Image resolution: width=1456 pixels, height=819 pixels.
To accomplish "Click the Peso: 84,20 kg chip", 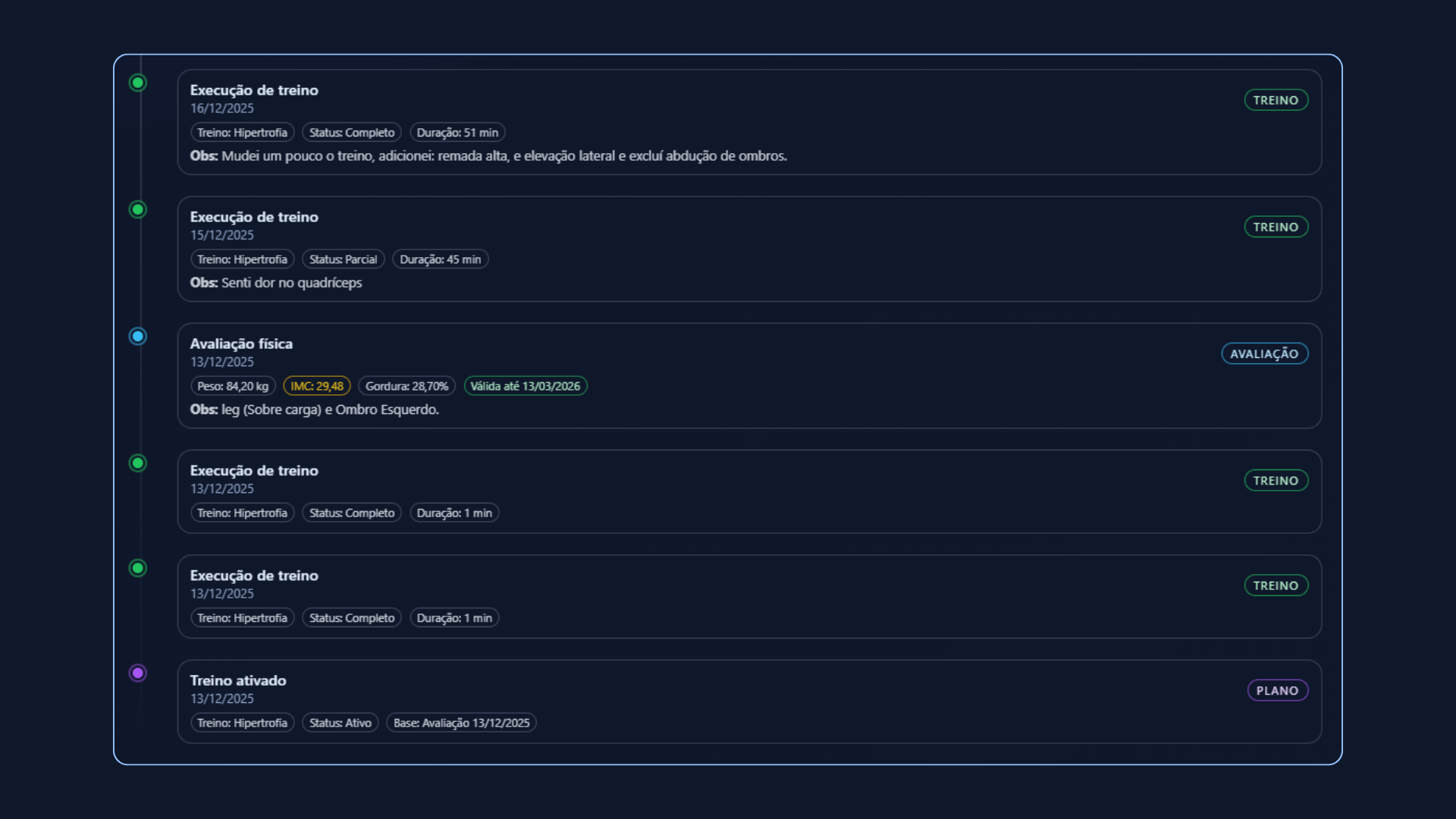I will (x=233, y=386).
